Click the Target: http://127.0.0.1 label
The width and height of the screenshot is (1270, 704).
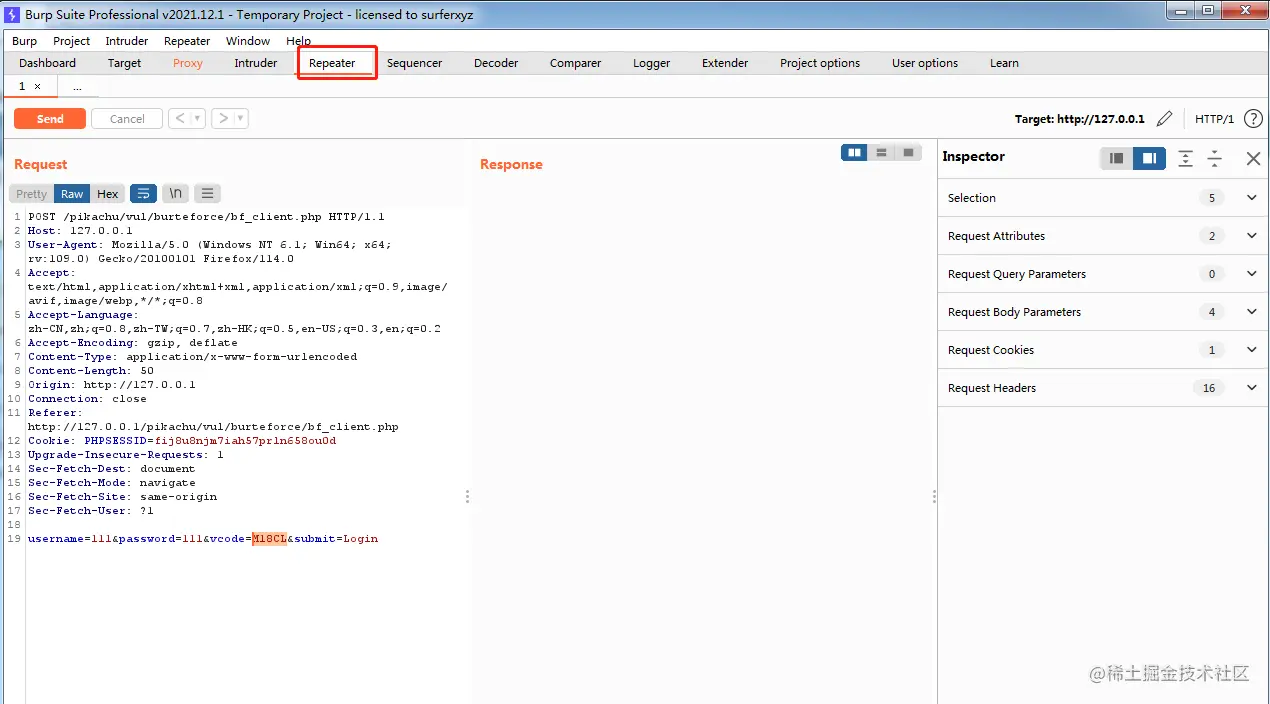[1079, 119]
